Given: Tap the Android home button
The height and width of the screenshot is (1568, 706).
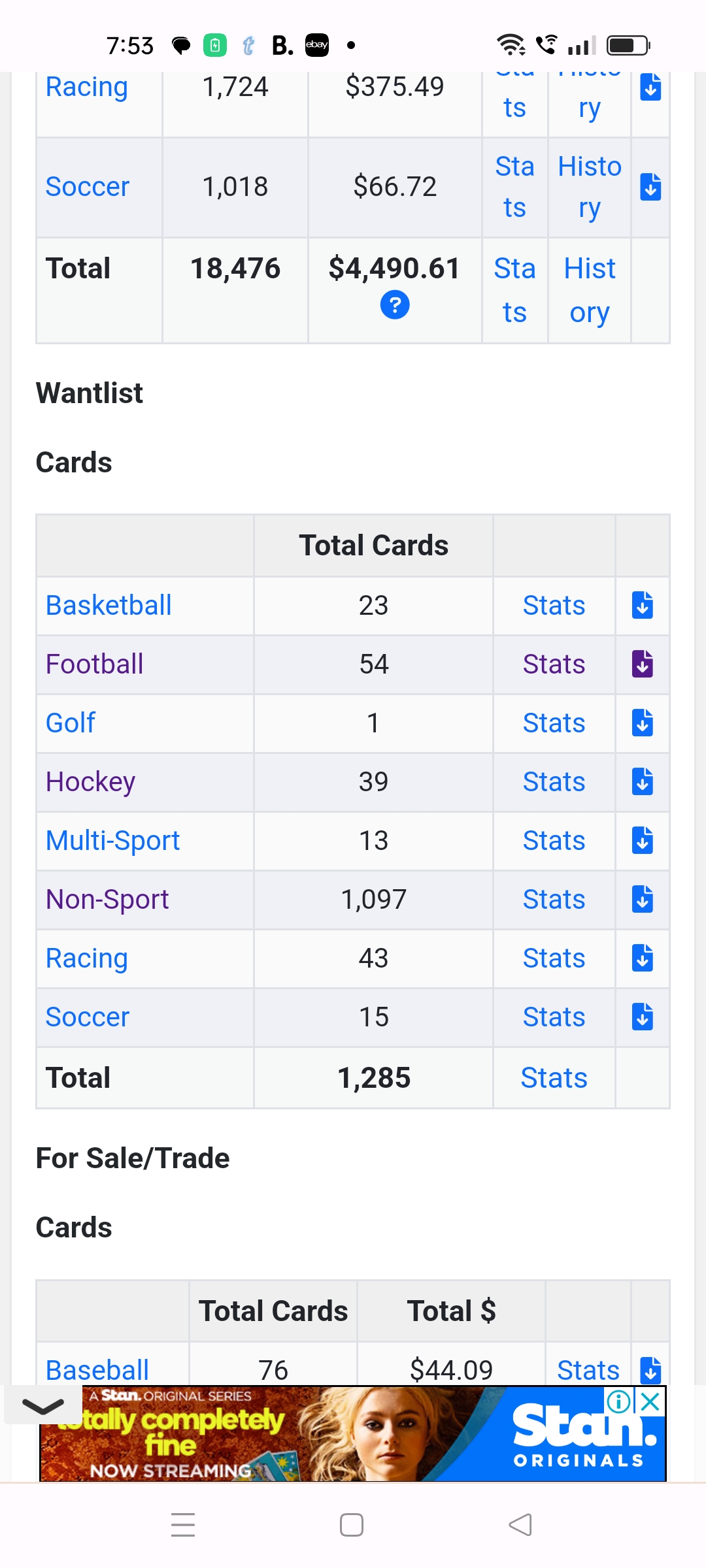Looking at the screenshot, I should 352,1524.
